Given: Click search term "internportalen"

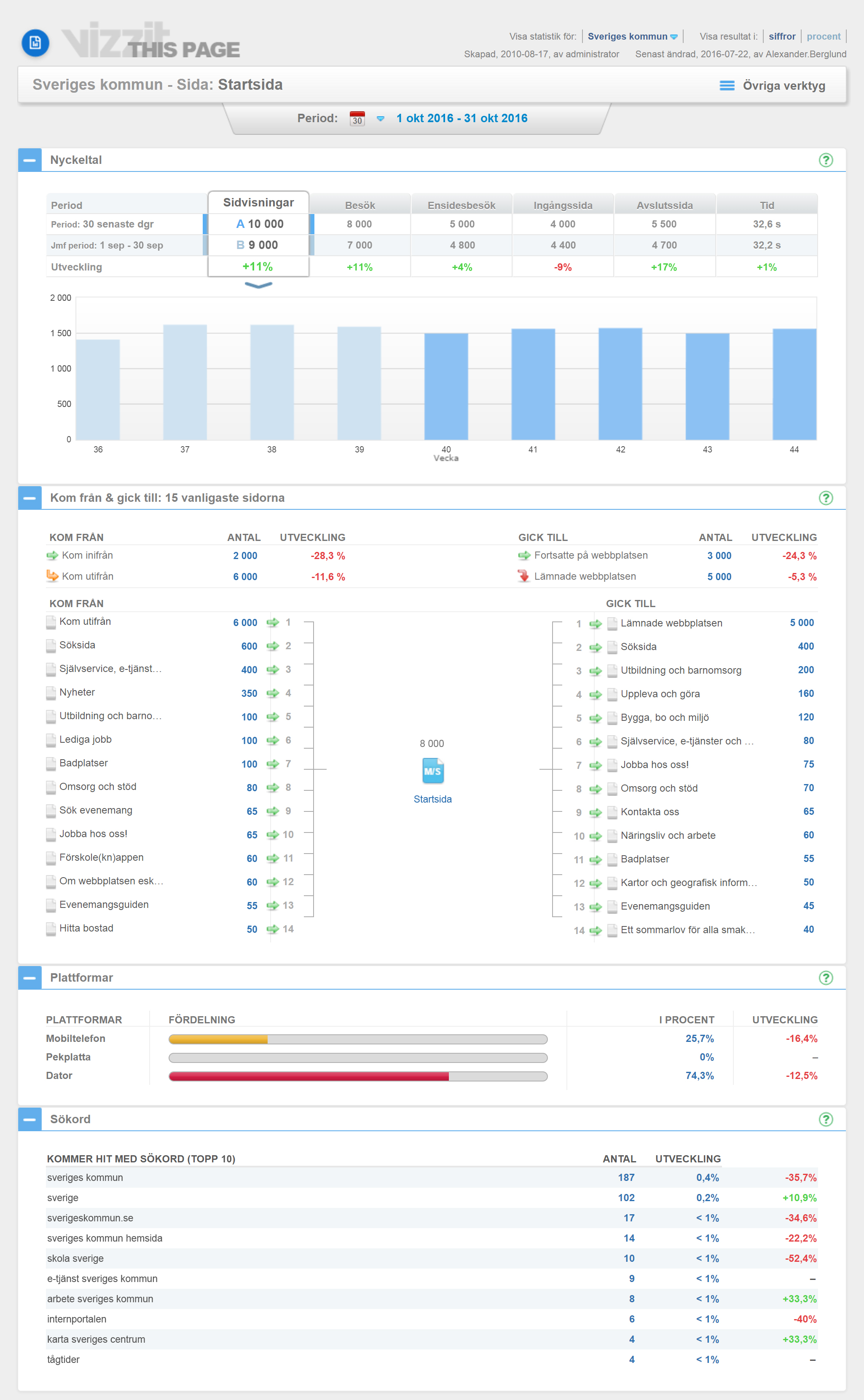Looking at the screenshot, I should pyautogui.click(x=77, y=1319).
